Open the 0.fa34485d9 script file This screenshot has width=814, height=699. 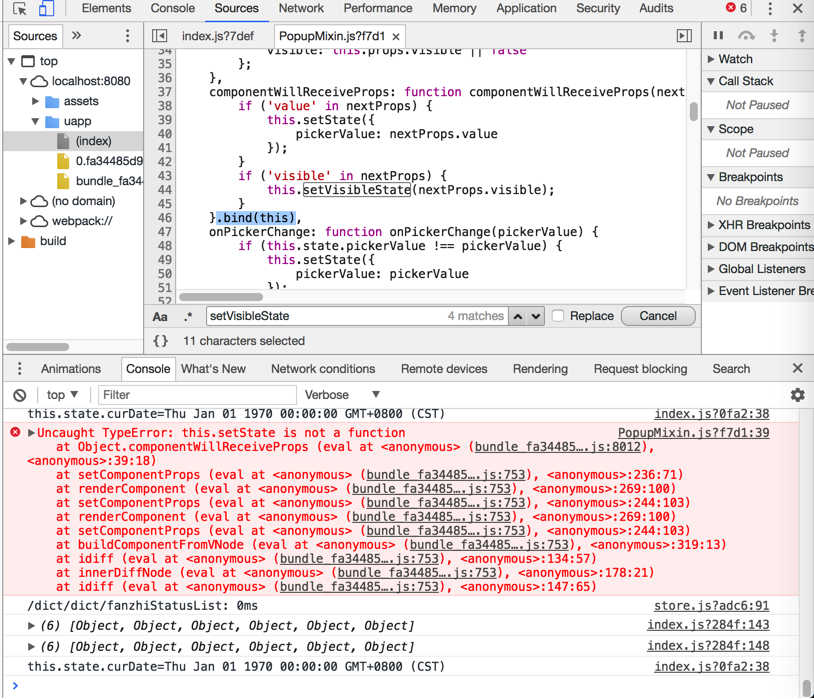[99, 161]
